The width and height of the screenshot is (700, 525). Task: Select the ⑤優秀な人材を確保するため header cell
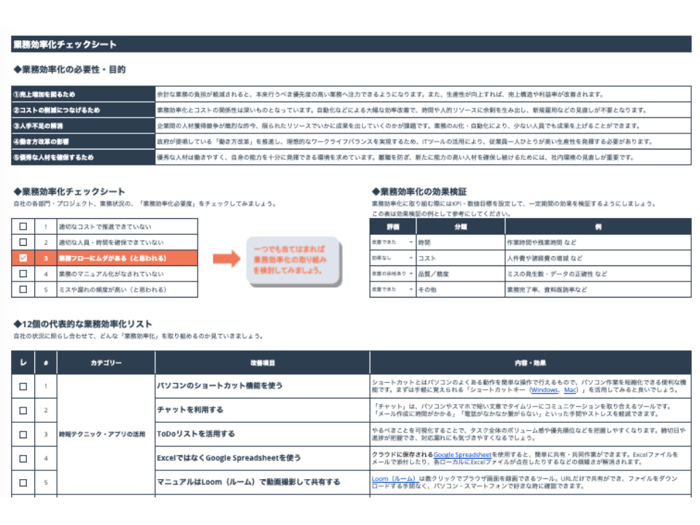point(83,157)
